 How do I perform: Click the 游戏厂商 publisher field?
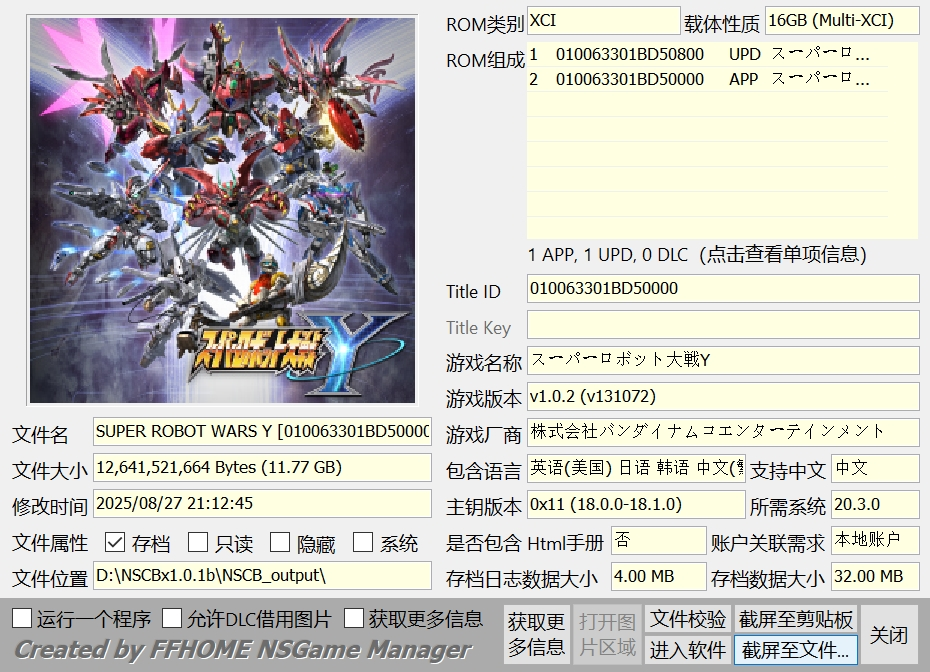pos(723,432)
